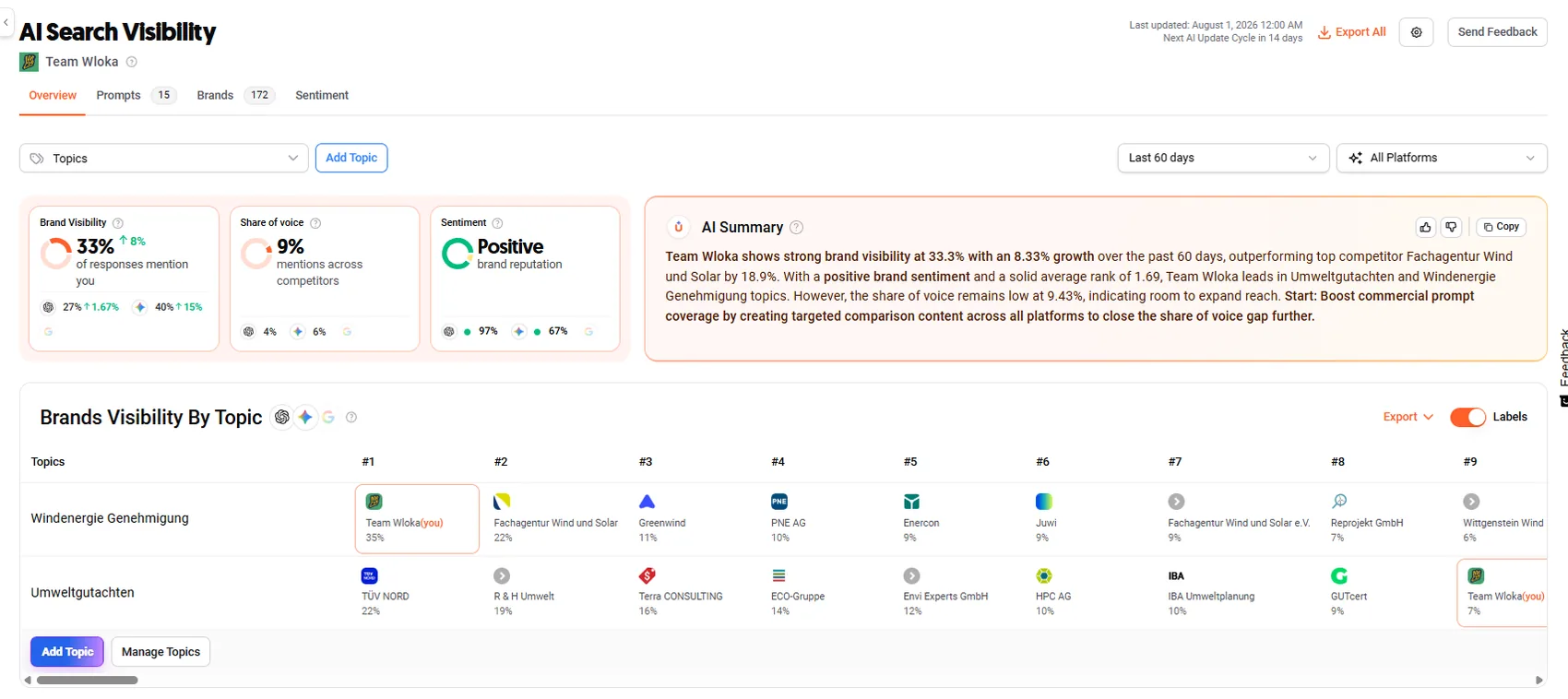Viewport: 1568px width, 699px height.
Task: Toggle the Labels switch off
Action: tap(1467, 417)
